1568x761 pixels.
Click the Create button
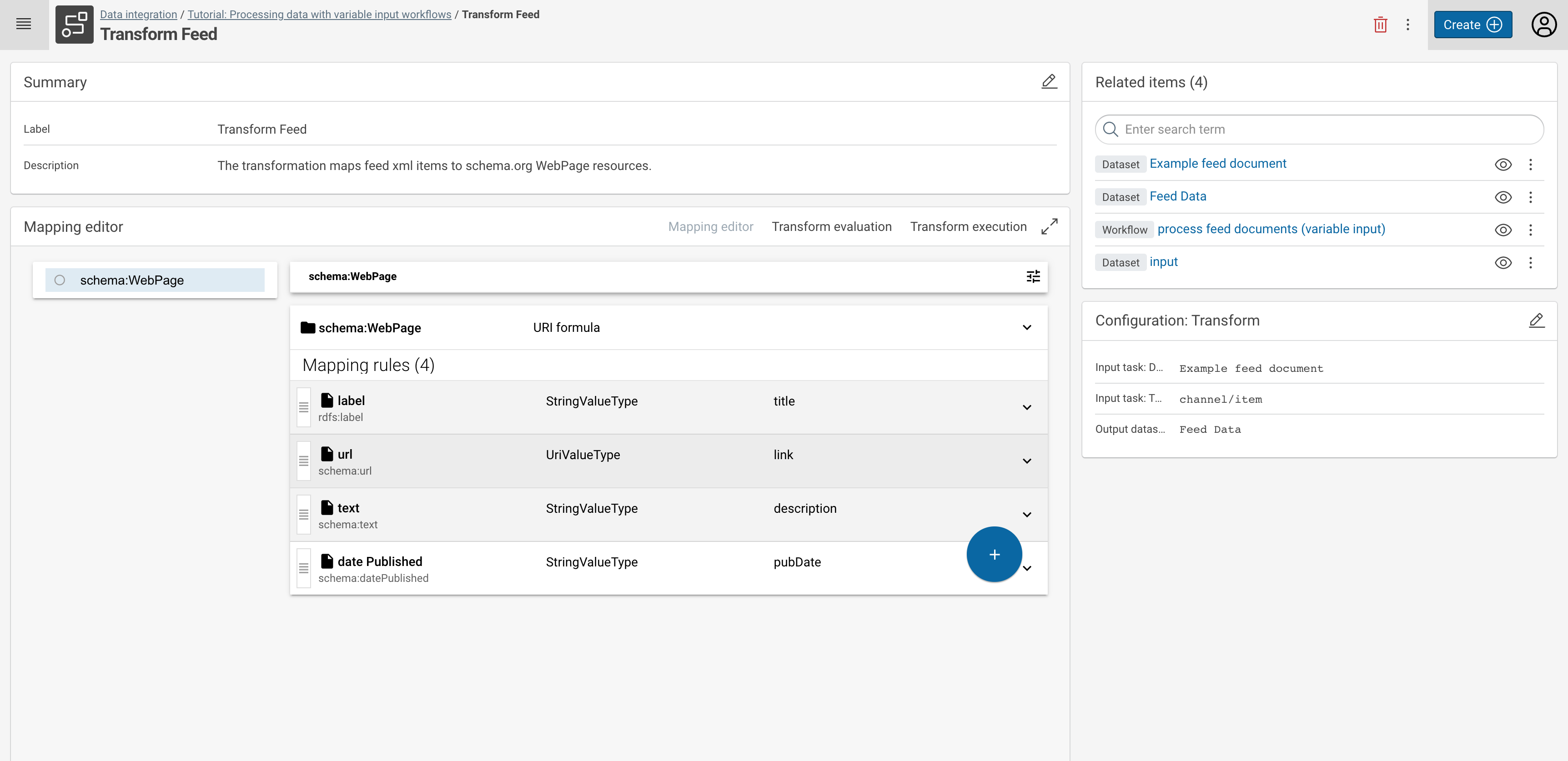coord(1473,25)
